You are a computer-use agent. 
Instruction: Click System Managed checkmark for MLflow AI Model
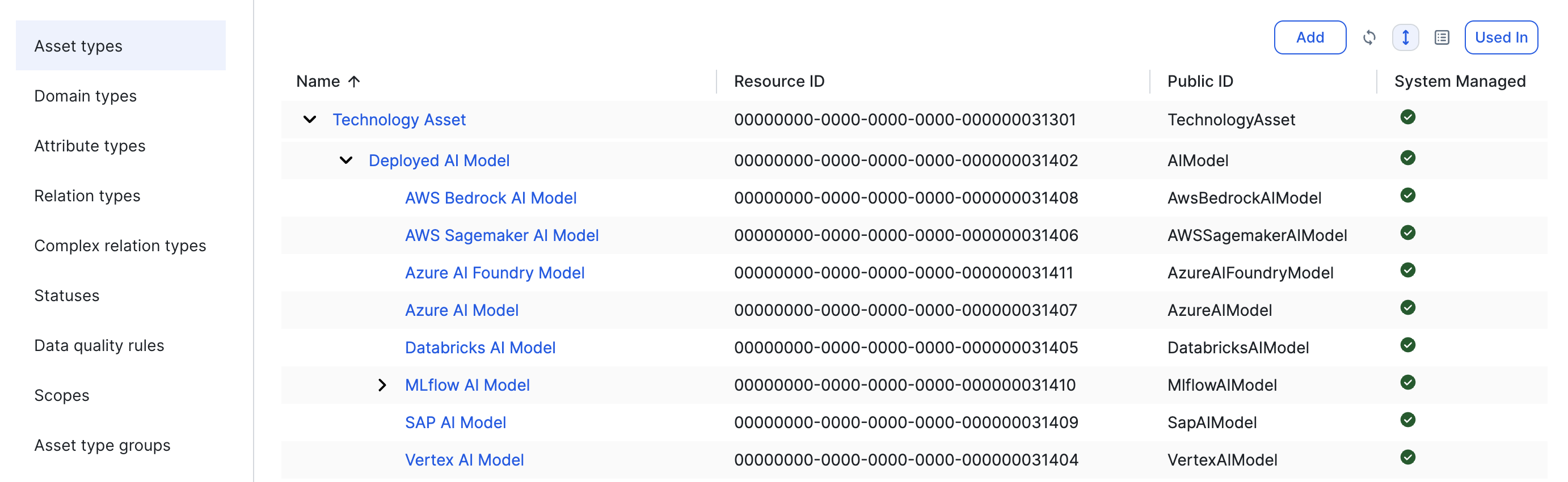click(1407, 382)
